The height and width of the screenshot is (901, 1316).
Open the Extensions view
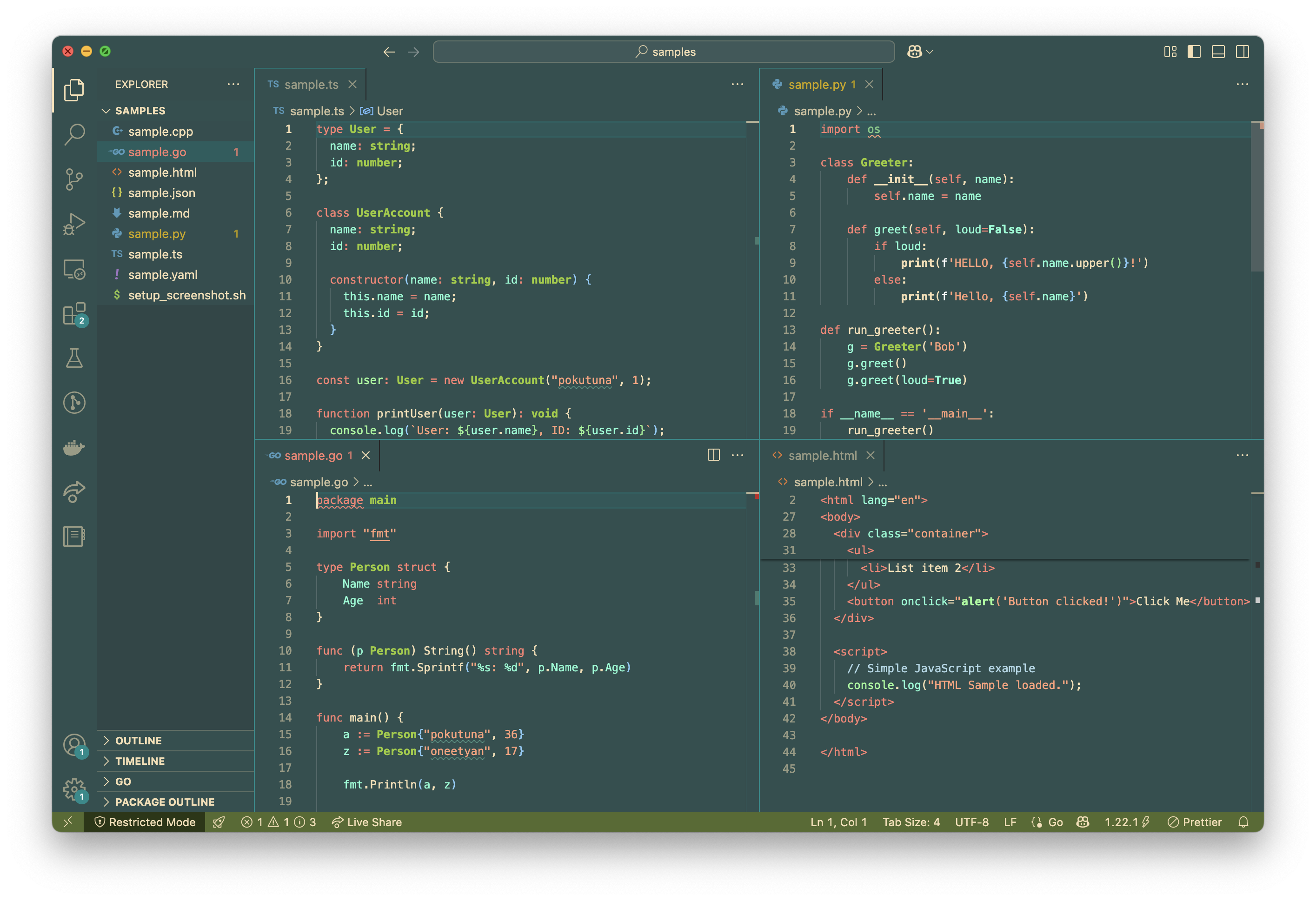tap(74, 313)
